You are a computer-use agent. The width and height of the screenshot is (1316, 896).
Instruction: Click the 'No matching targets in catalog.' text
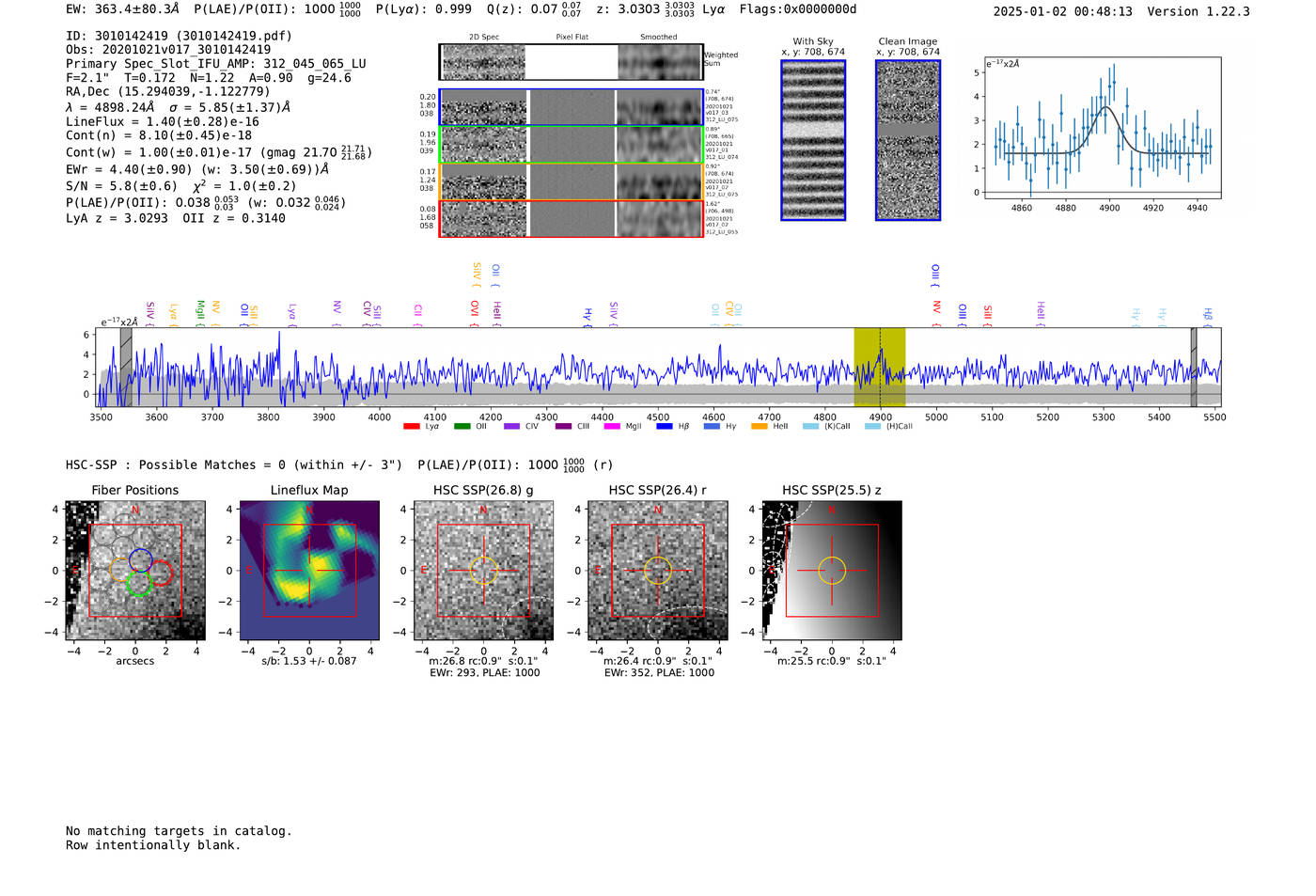[x=179, y=831]
